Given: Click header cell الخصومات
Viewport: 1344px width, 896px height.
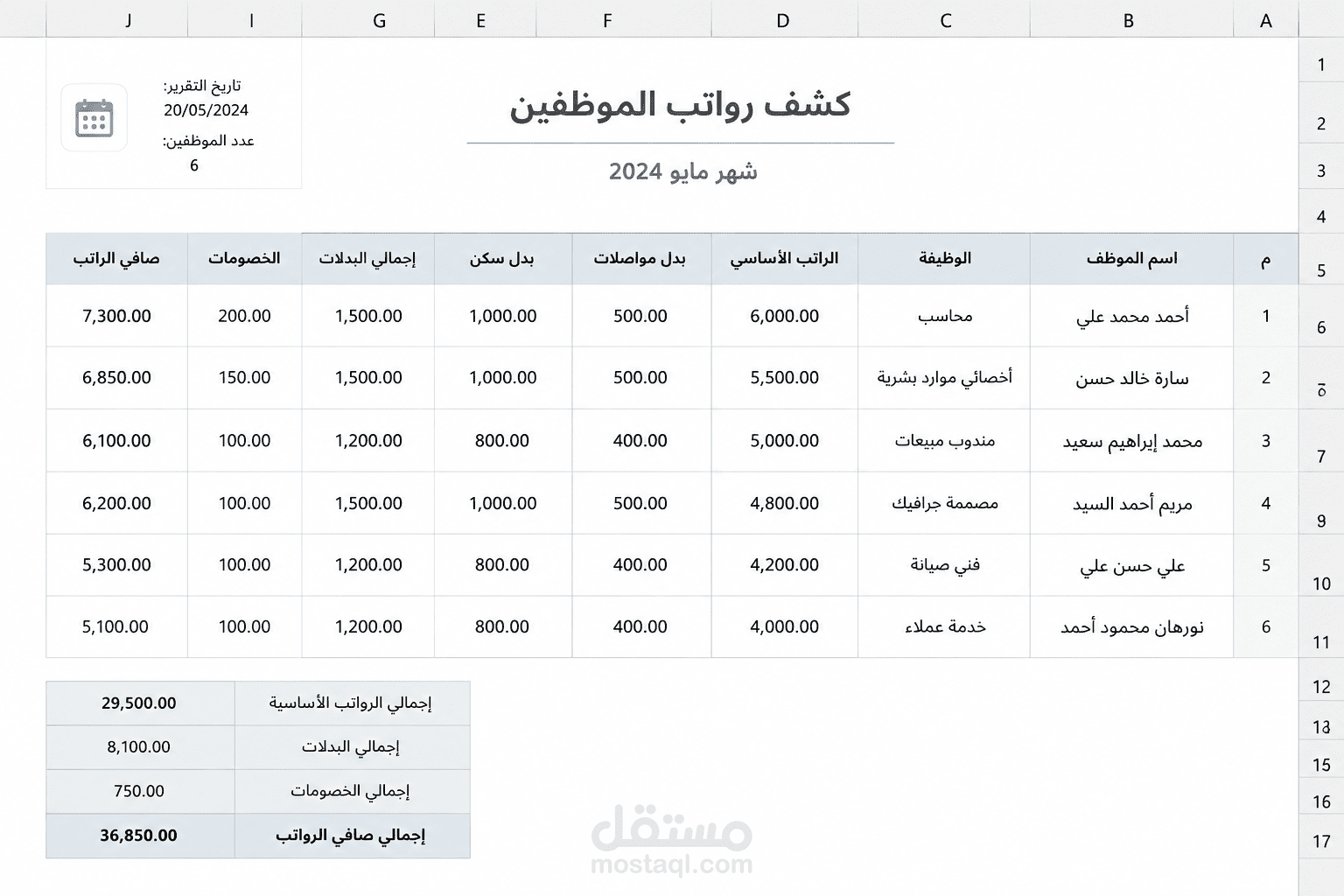Looking at the screenshot, I should coord(245,258).
